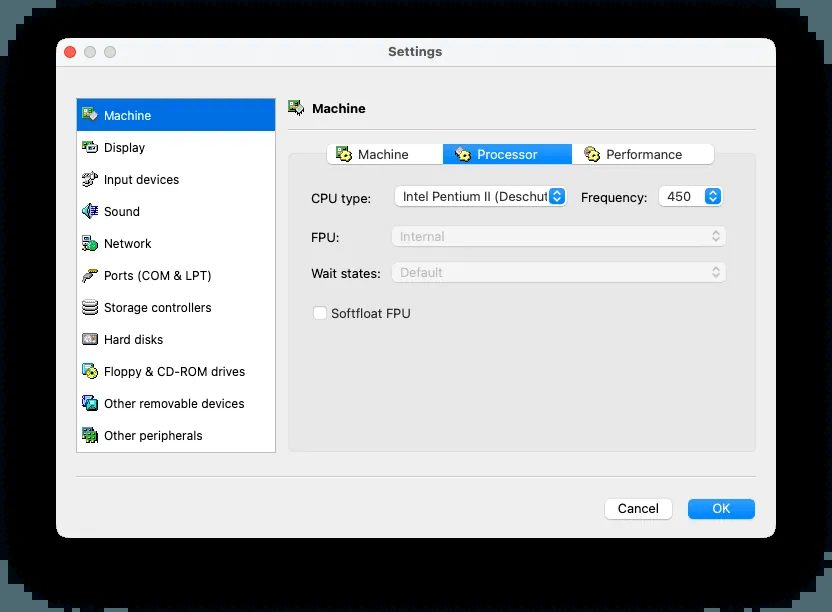Open the Input devices category

(176, 179)
